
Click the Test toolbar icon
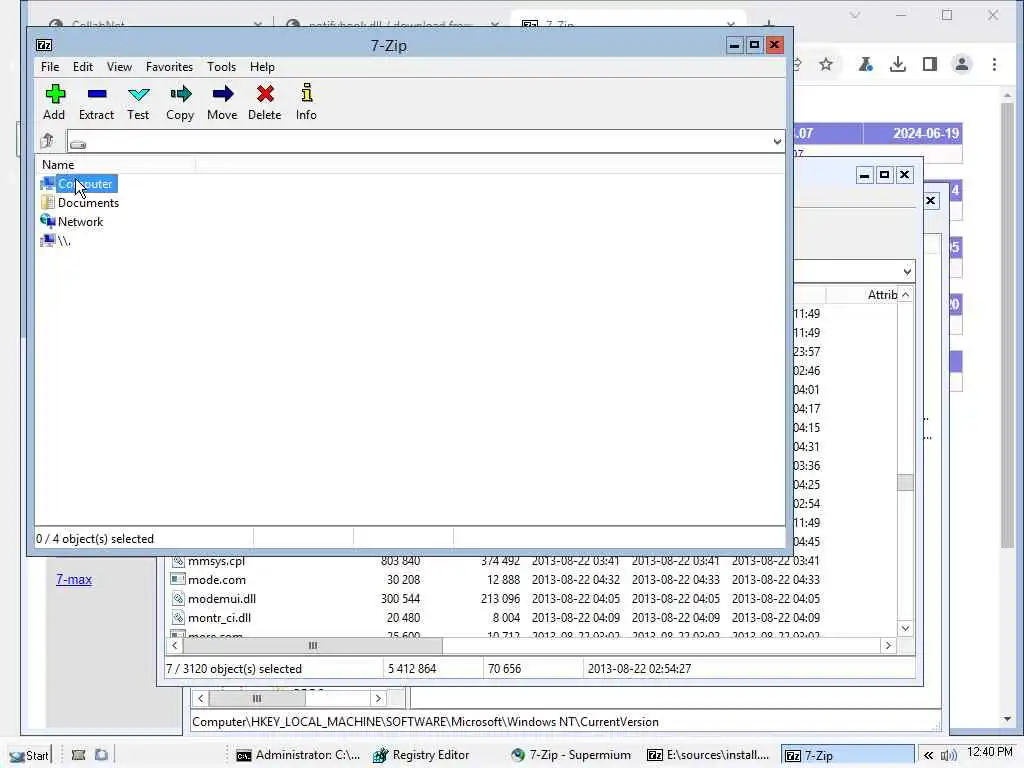pos(138,95)
